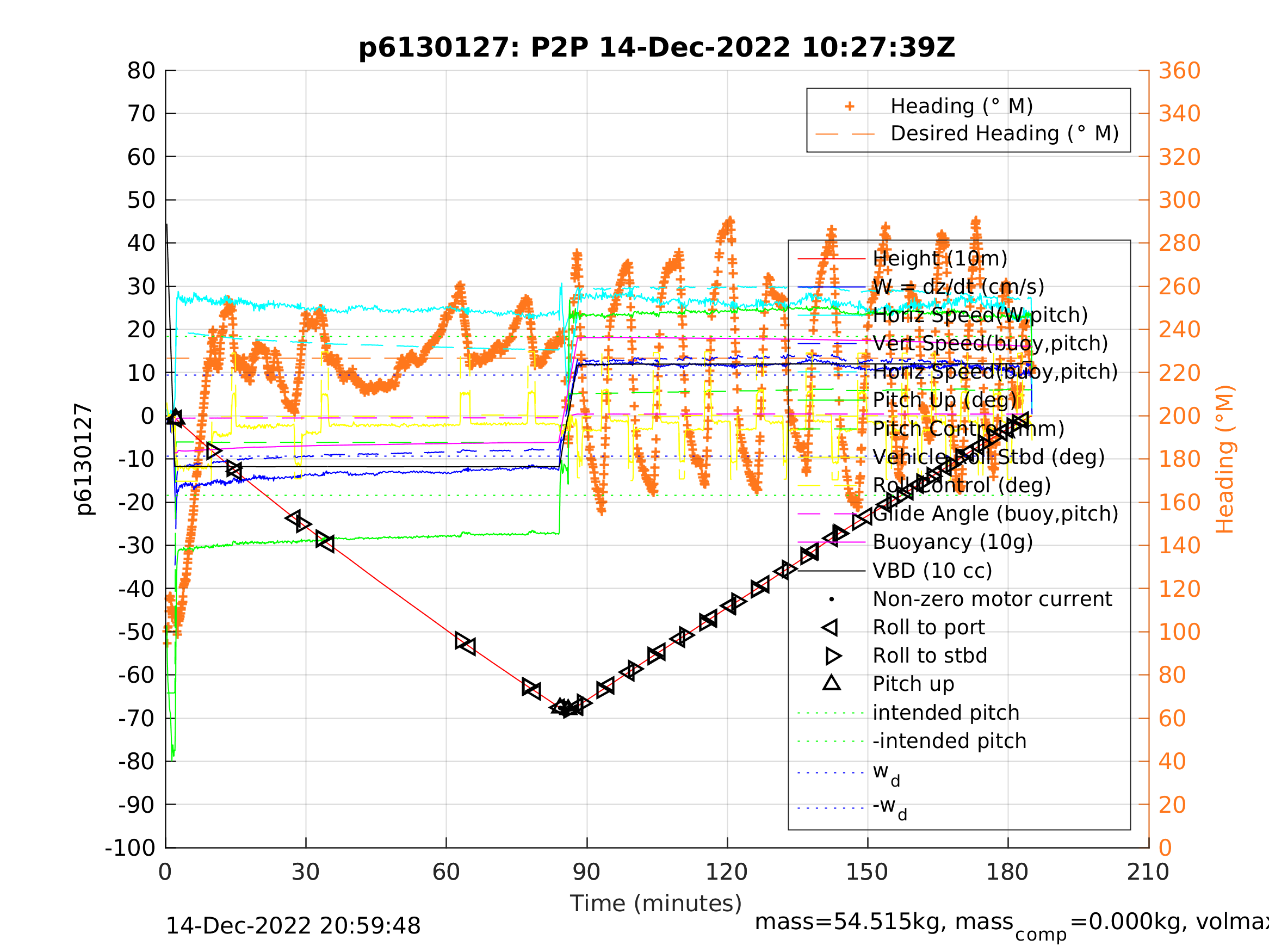Click the Roll Control (deg) legend label
The height and width of the screenshot is (952, 1269).
(x=962, y=485)
